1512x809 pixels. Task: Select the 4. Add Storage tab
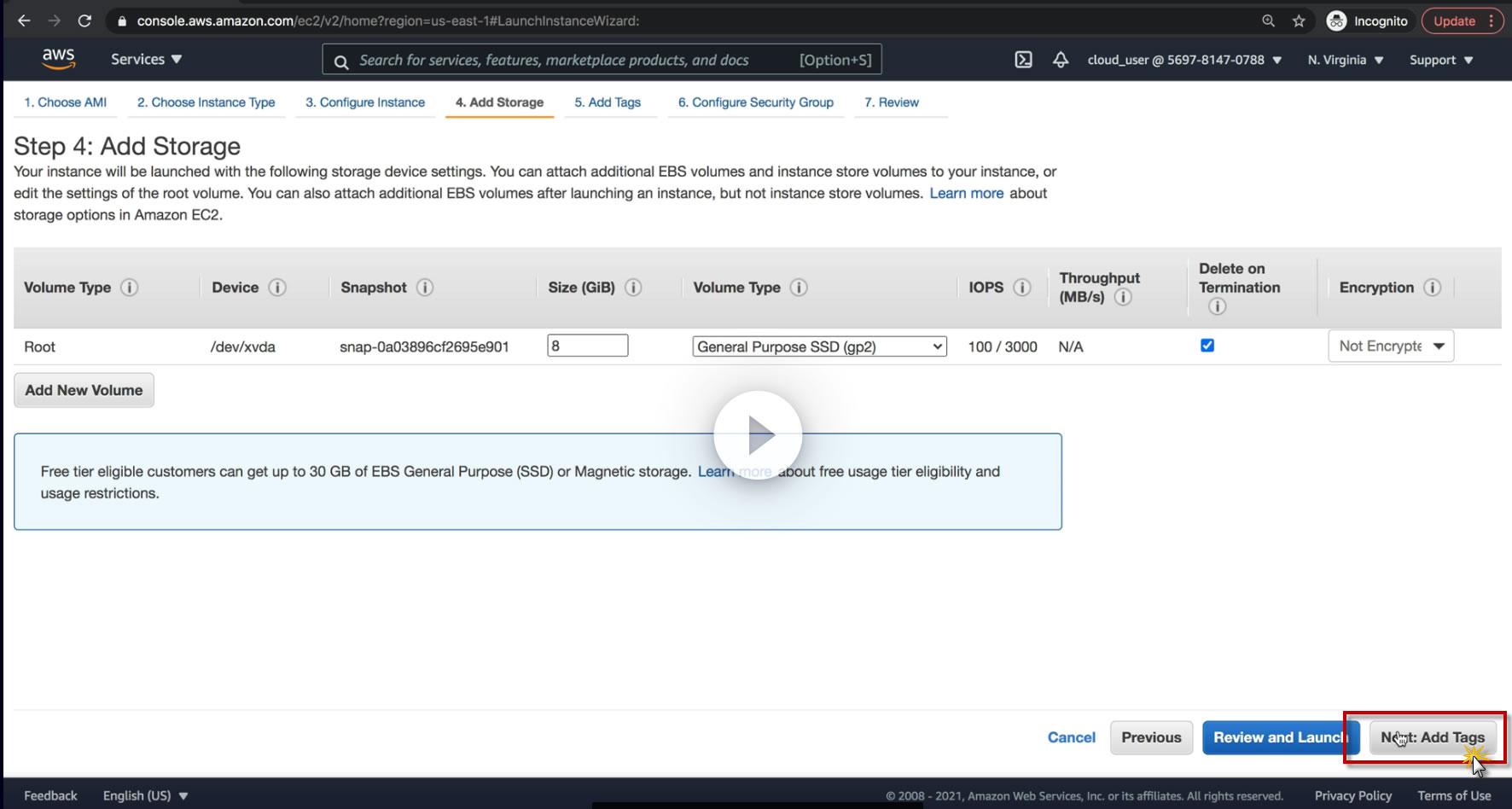[499, 102]
